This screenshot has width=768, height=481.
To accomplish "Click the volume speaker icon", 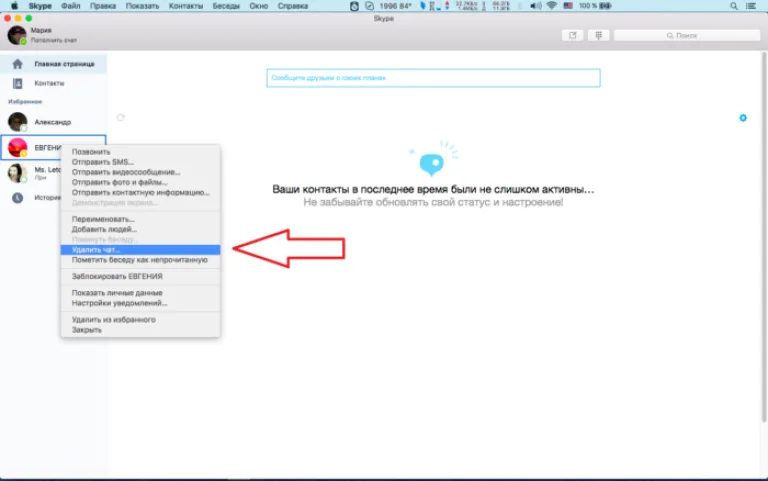I will click(x=535, y=6).
